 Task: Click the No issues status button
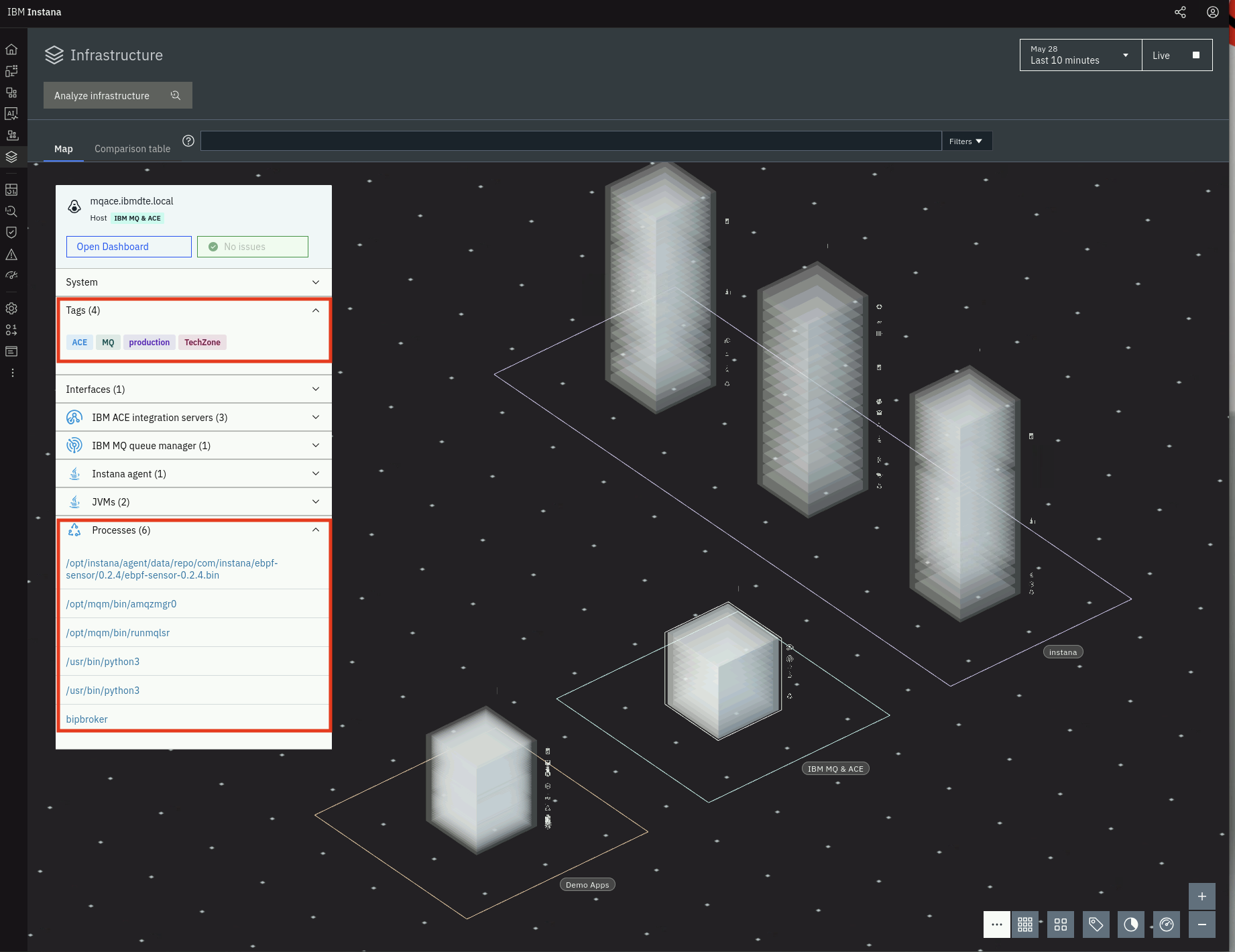pos(253,247)
